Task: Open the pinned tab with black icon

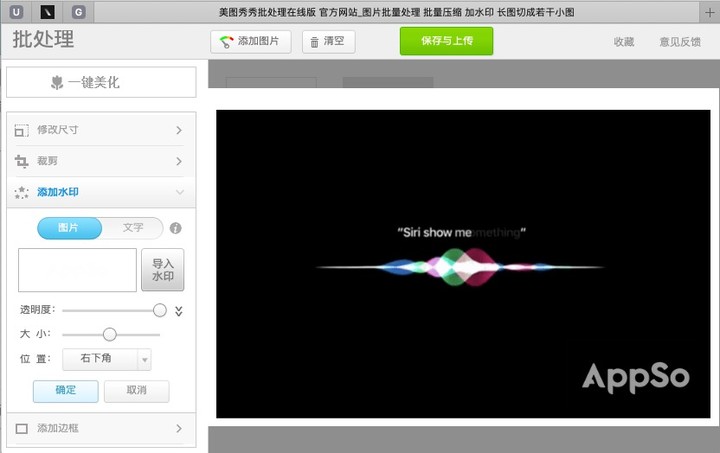Action: point(47,12)
